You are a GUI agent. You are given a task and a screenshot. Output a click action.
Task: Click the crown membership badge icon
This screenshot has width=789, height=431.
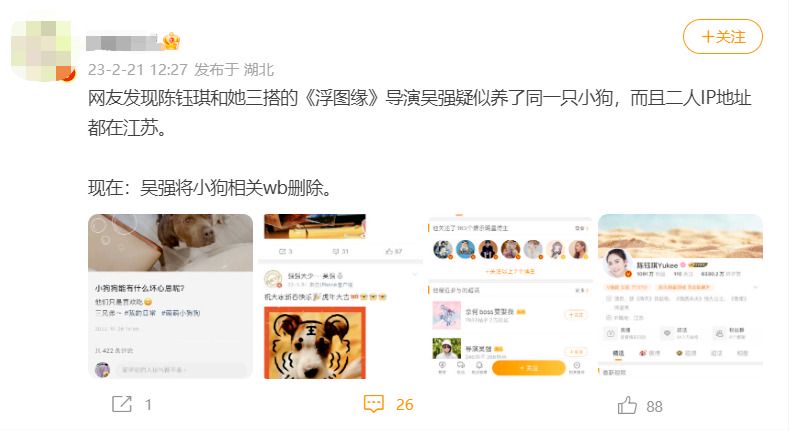coord(171,41)
